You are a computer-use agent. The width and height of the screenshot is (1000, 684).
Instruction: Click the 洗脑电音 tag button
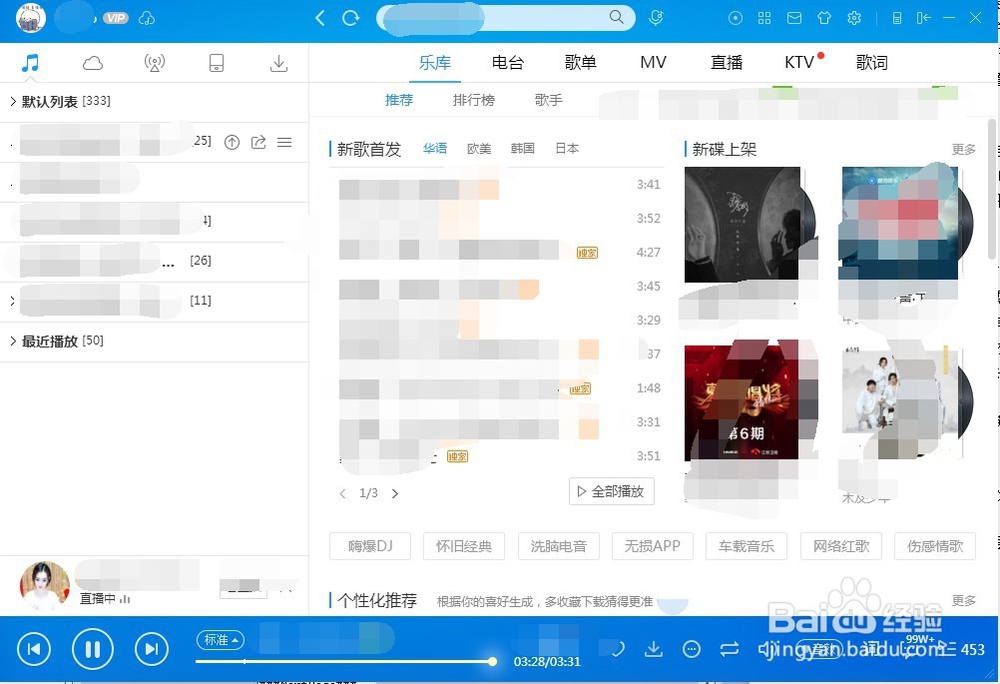[559, 546]
